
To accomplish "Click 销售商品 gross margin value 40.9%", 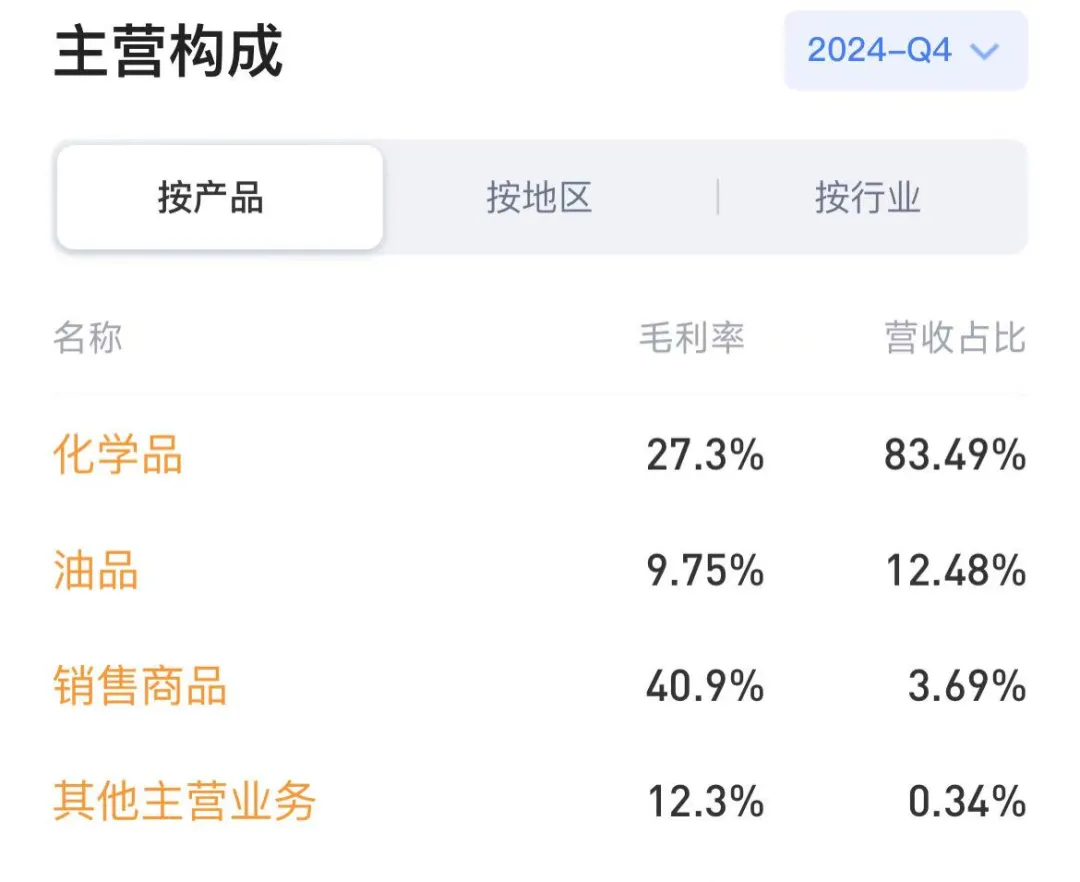I will [705, 686].
